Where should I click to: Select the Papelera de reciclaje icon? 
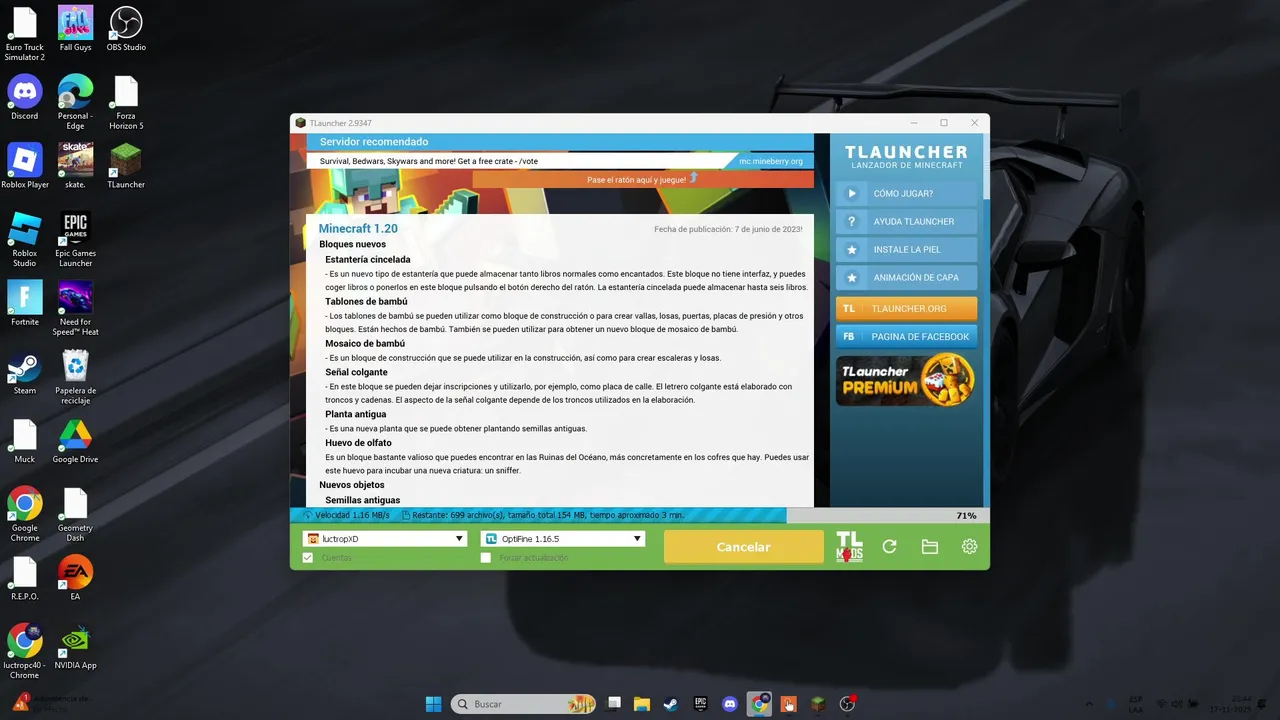[75, 377]
